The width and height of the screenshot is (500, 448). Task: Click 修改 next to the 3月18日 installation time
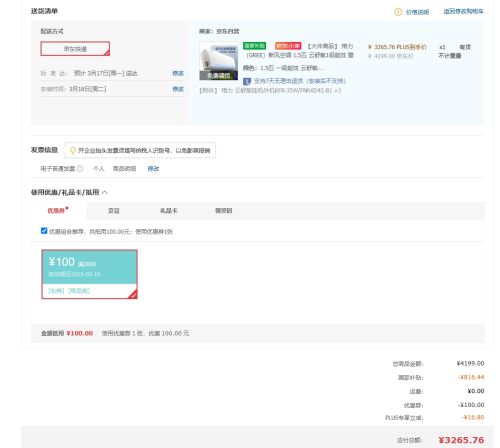(x=178, y=89)
